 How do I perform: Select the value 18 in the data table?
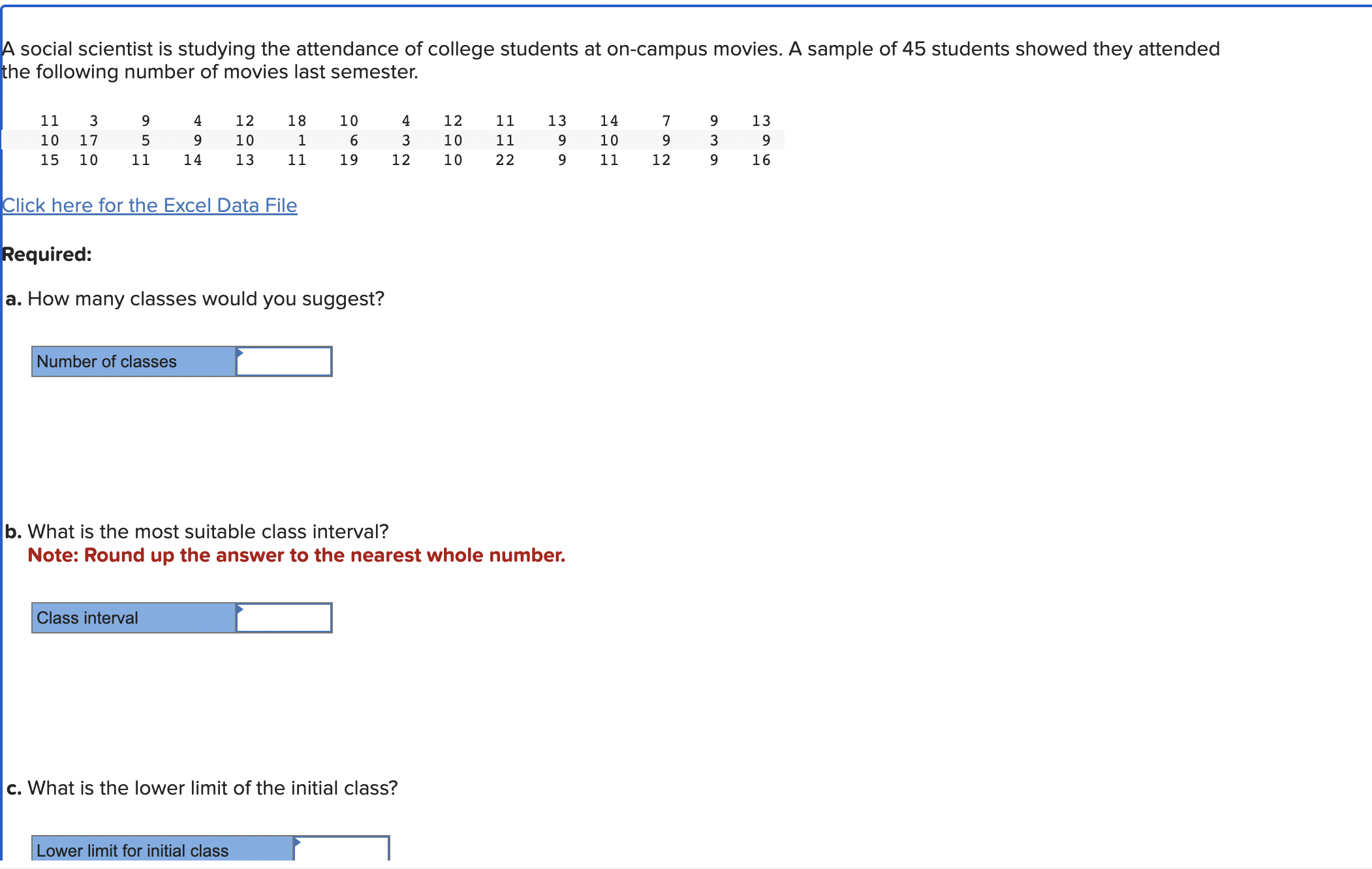(297, 120)
